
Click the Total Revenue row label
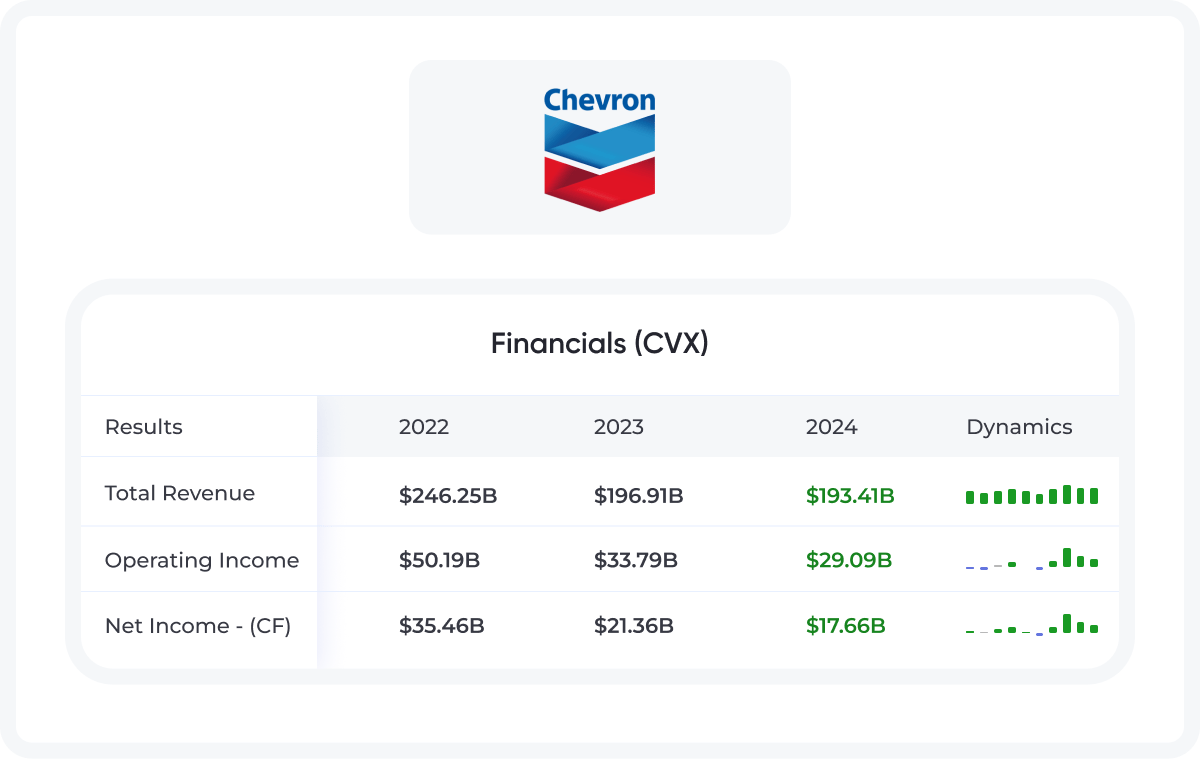[180, 493]
